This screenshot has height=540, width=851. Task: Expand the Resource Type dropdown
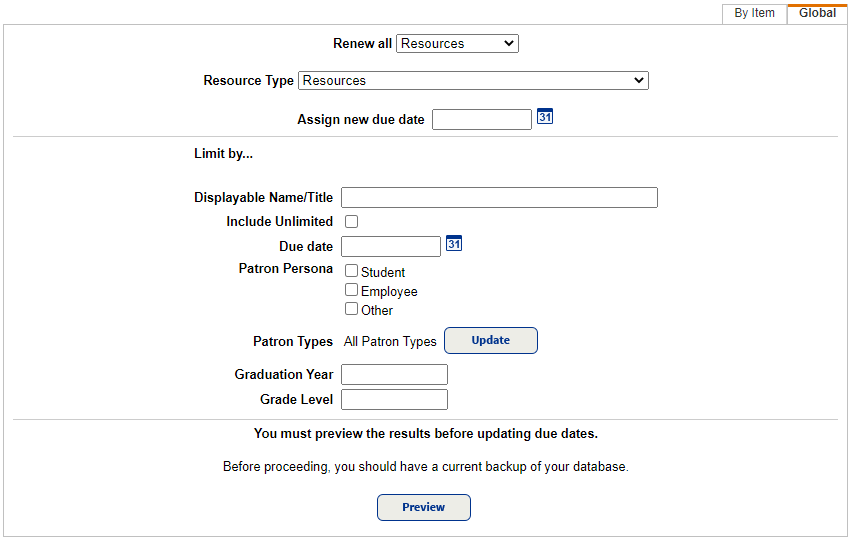click(473, 80)
